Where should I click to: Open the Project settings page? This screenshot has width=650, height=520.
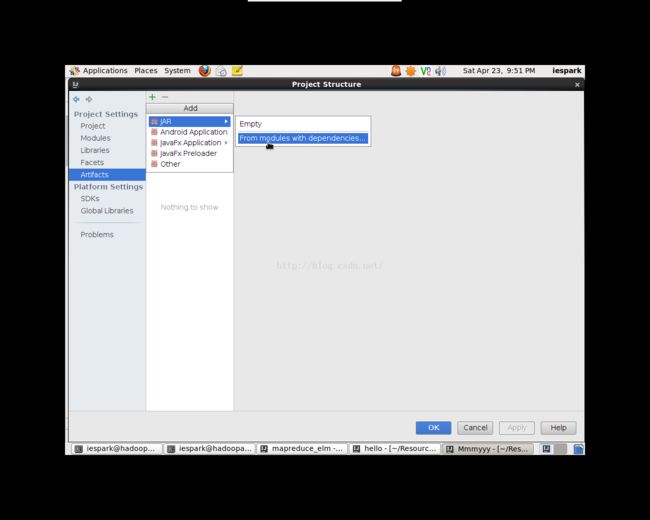(93, 126)
